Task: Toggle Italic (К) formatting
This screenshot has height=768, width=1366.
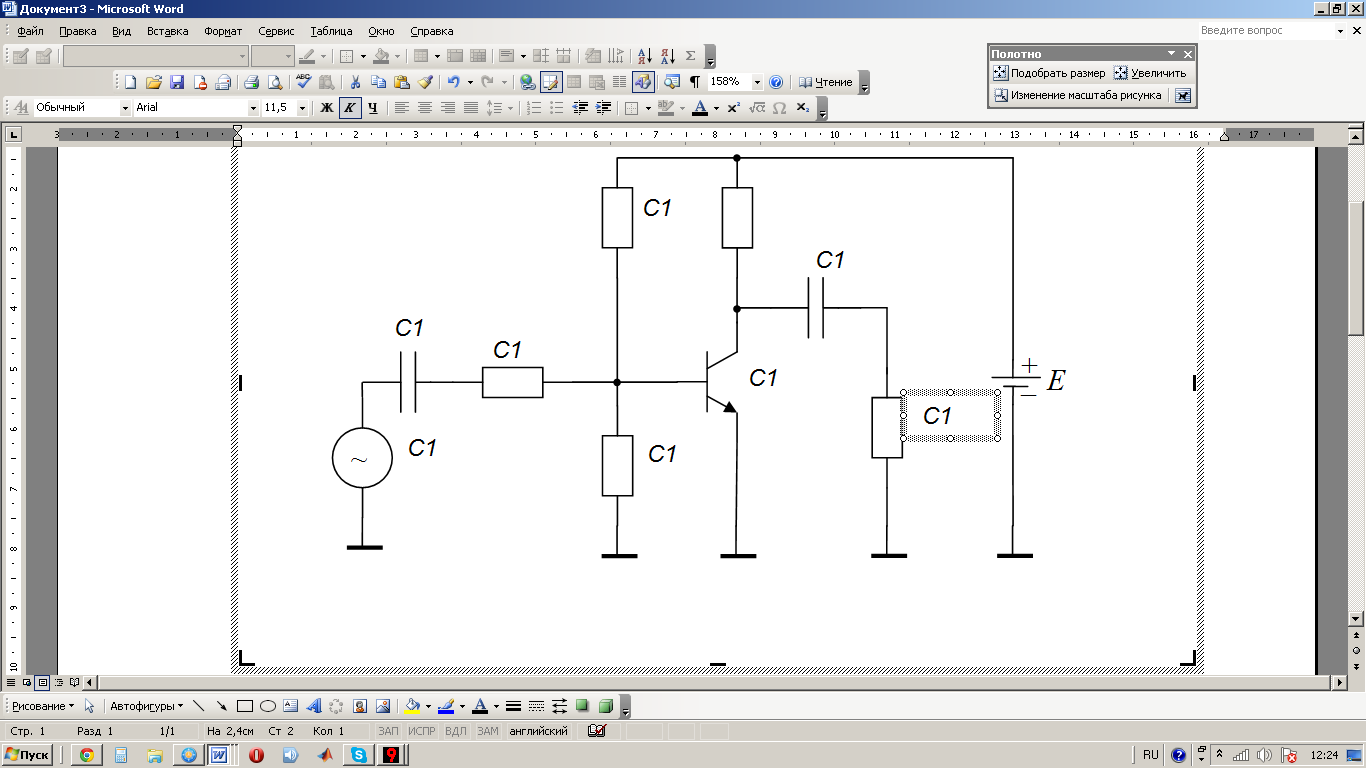Action: tap(350, 107)
